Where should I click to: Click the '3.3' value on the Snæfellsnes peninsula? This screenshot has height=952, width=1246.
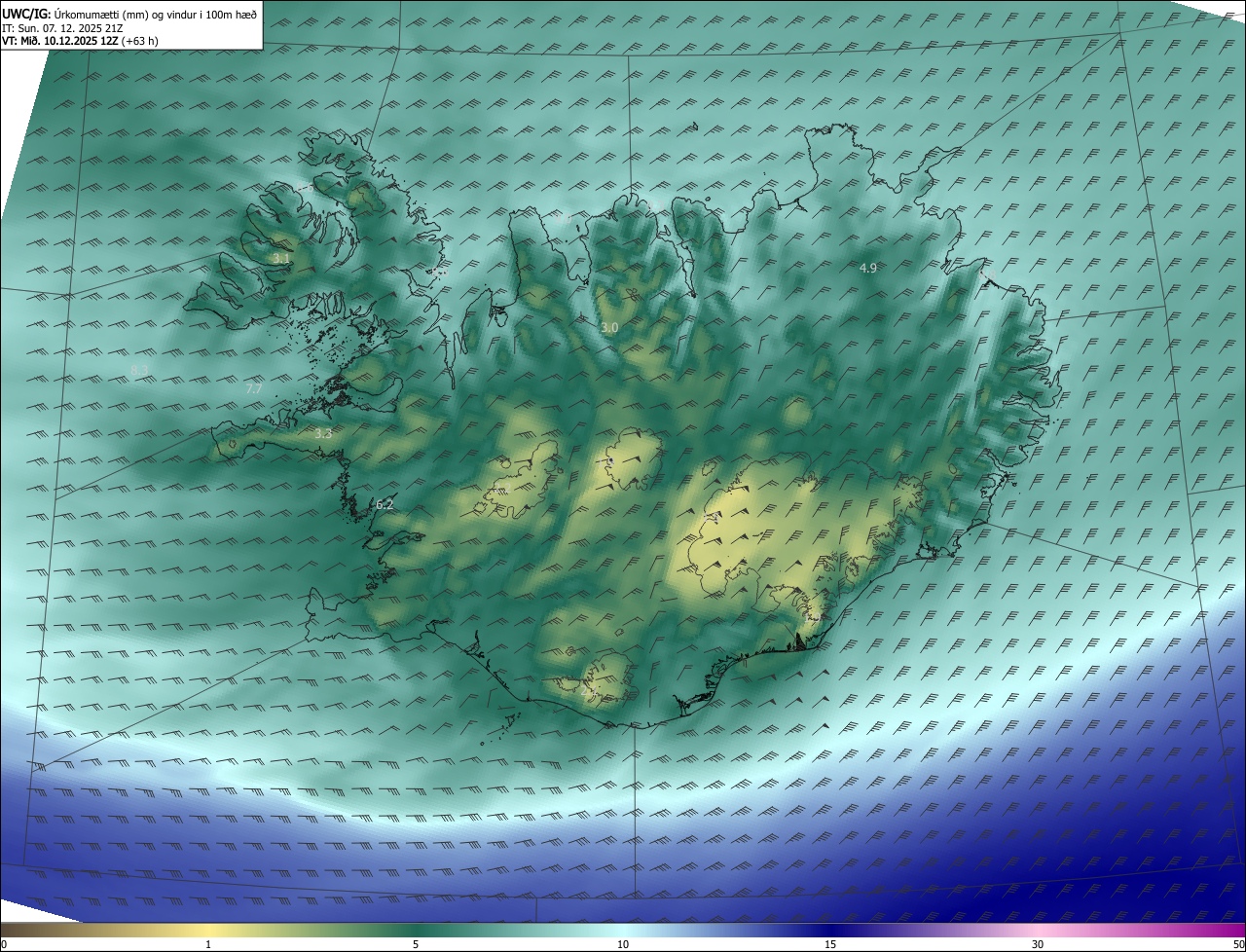(x=324, y=433)
